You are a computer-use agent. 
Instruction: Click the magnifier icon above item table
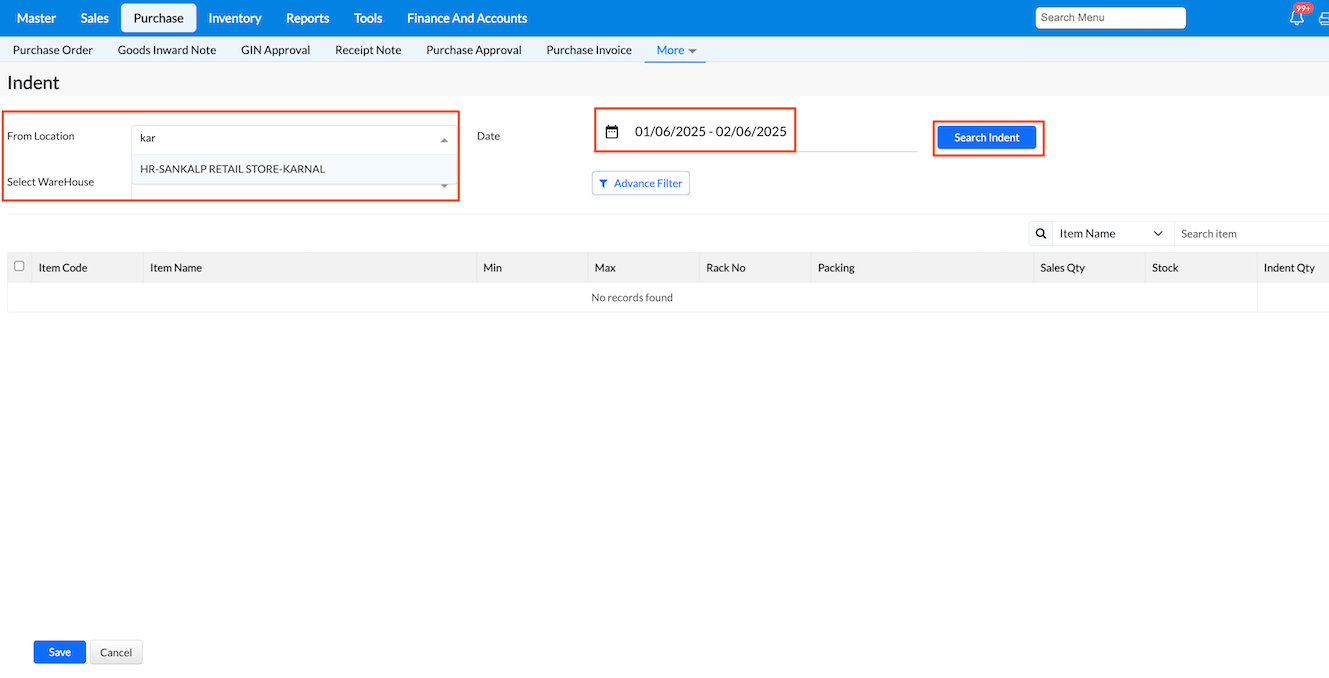[x=1041, y=234]
